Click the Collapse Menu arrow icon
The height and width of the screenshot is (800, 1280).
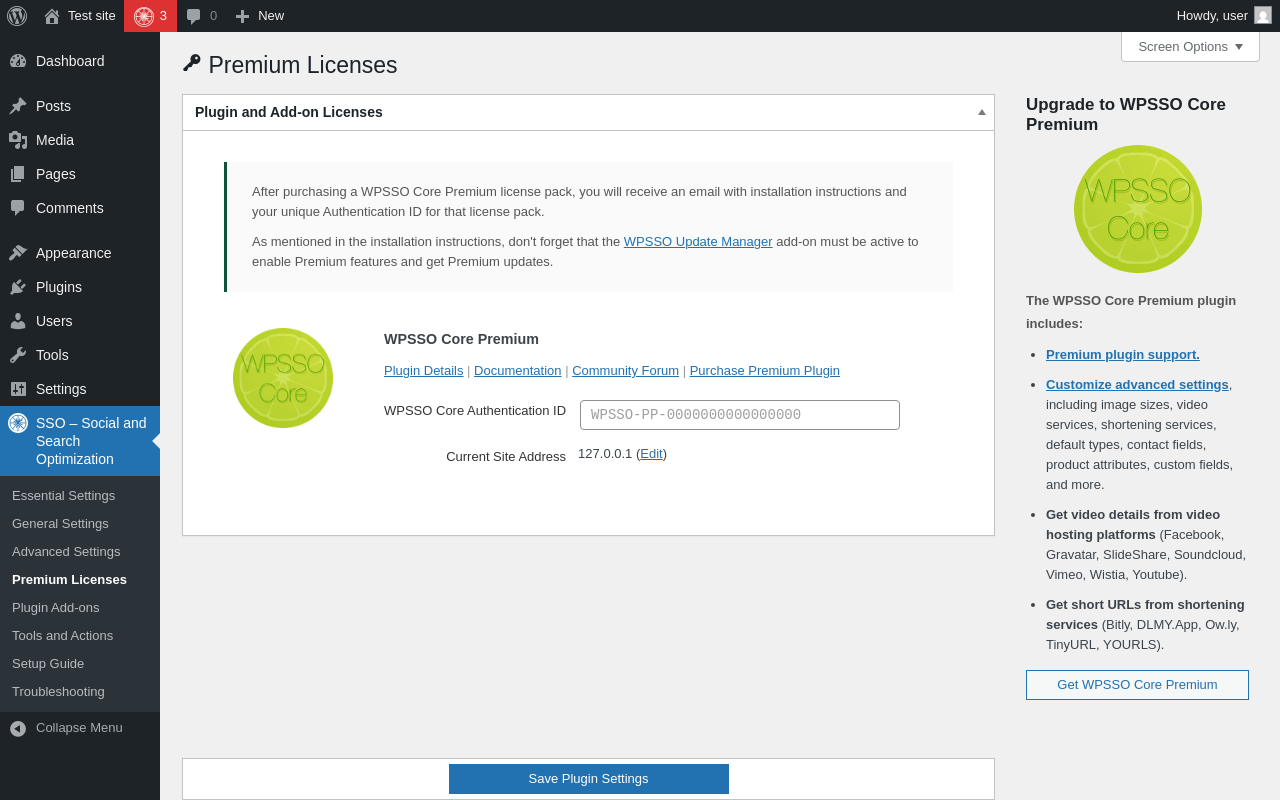point(18,729)
